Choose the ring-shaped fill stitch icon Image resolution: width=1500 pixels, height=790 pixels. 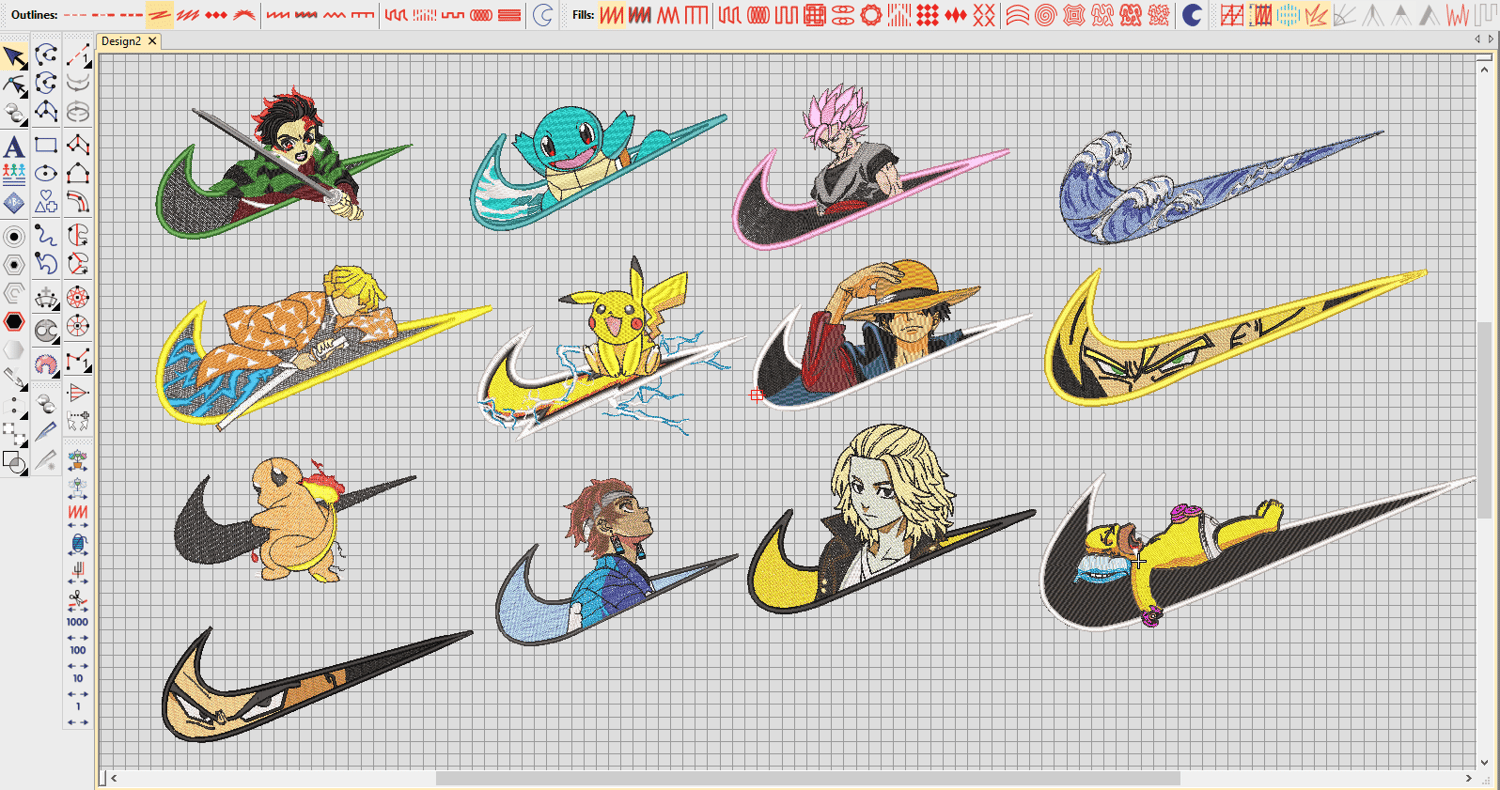click(x=871, y=15)
